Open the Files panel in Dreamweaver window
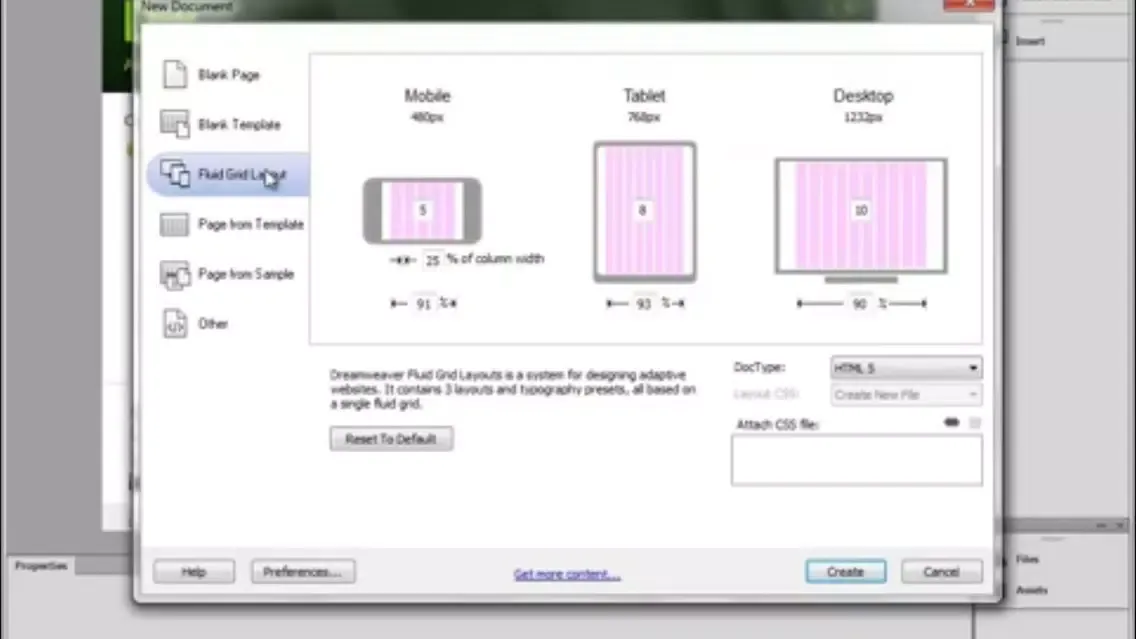Viewport: 1136px width, 639px height. (1027, 559)
